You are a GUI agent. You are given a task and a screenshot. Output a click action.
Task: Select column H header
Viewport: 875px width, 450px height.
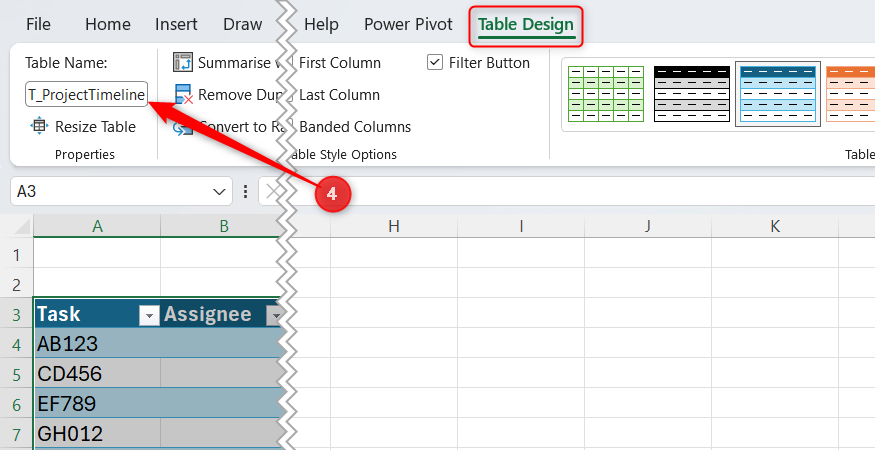click(394, 226)
